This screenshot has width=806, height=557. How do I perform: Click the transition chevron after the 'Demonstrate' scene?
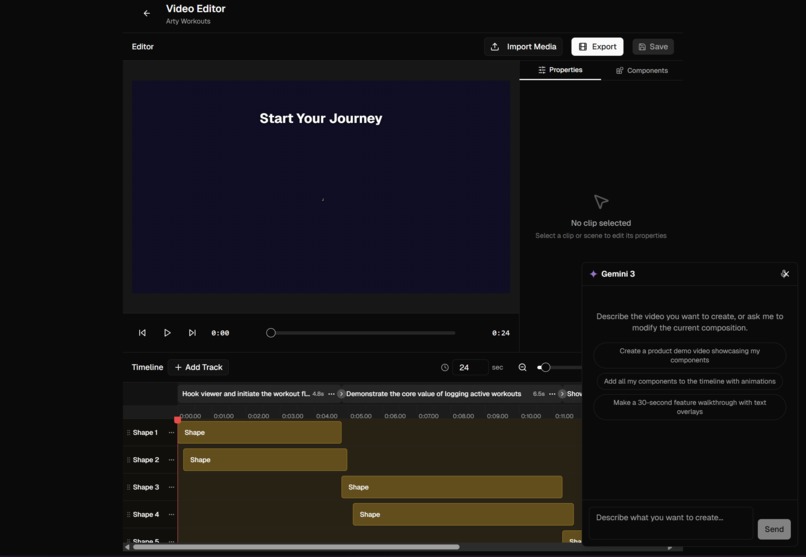point(562,394)
